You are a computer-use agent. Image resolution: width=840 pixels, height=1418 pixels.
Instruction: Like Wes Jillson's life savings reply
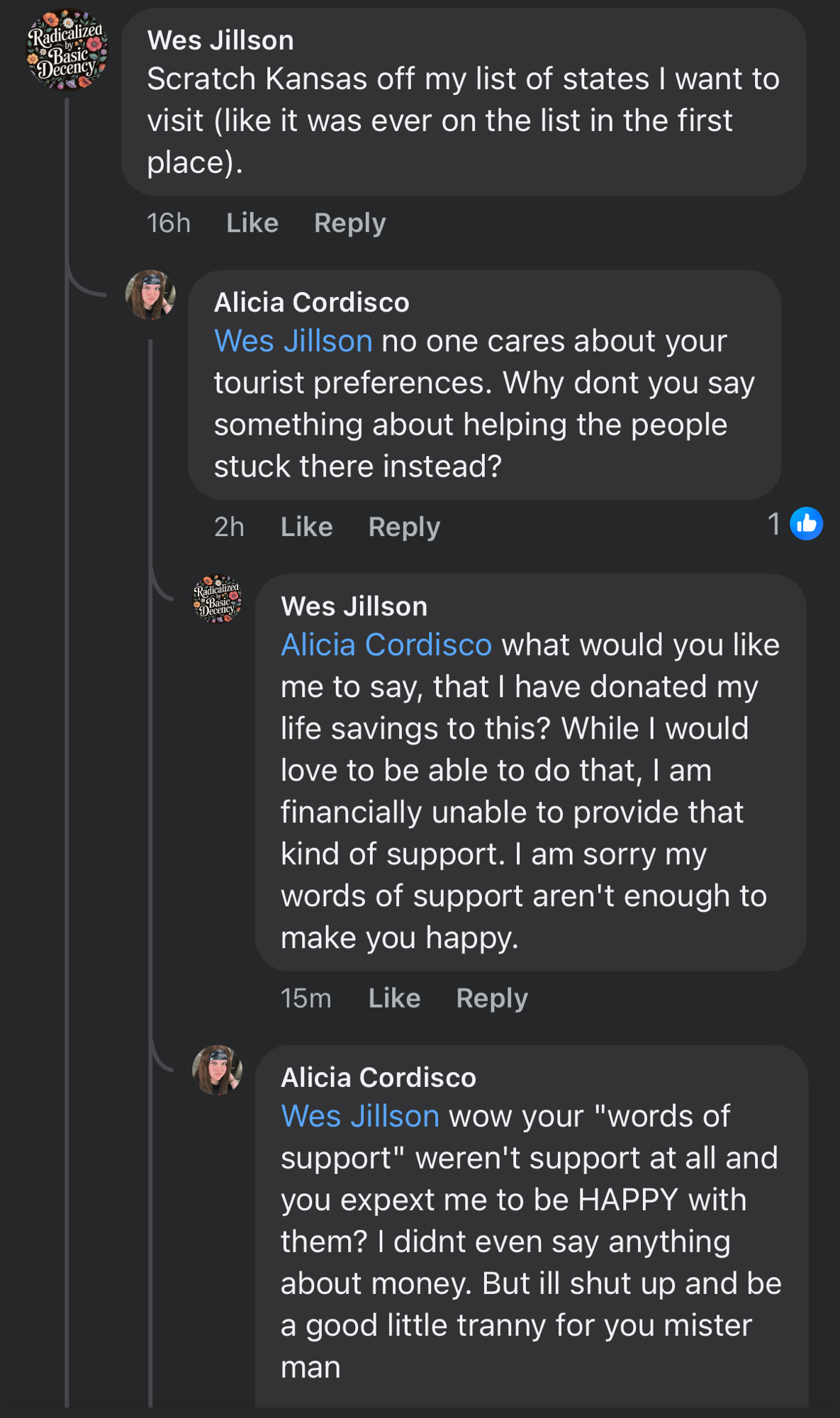pyautogui.click(x=394, y=998)
